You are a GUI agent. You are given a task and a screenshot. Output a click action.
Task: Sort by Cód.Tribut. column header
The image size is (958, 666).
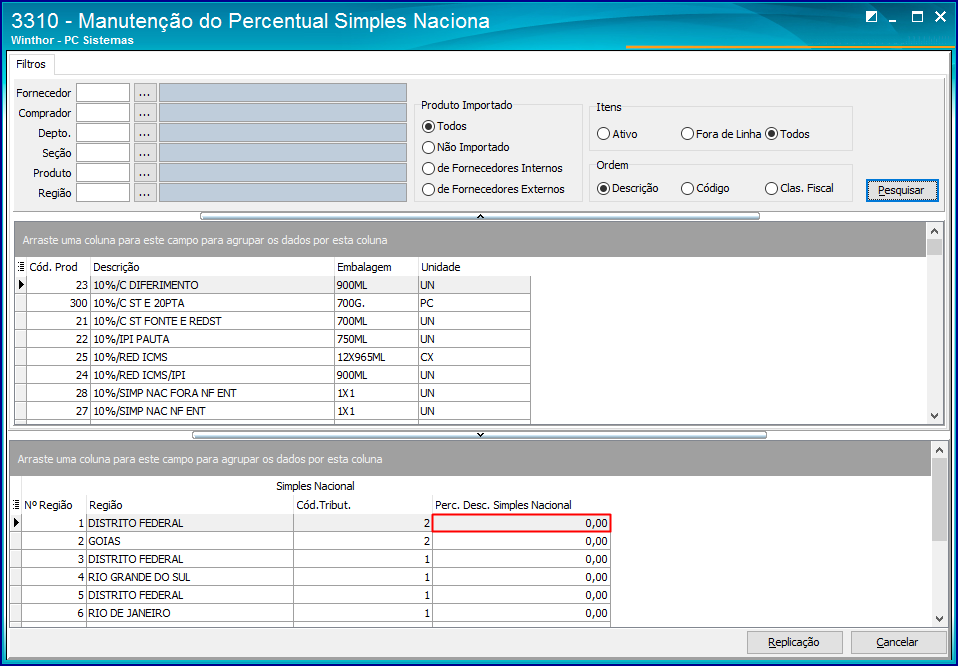click(x=363, y=505)
